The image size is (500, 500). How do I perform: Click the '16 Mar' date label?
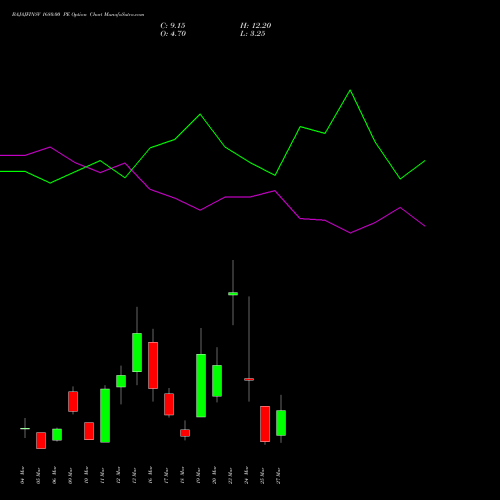(x=150, y=475)
